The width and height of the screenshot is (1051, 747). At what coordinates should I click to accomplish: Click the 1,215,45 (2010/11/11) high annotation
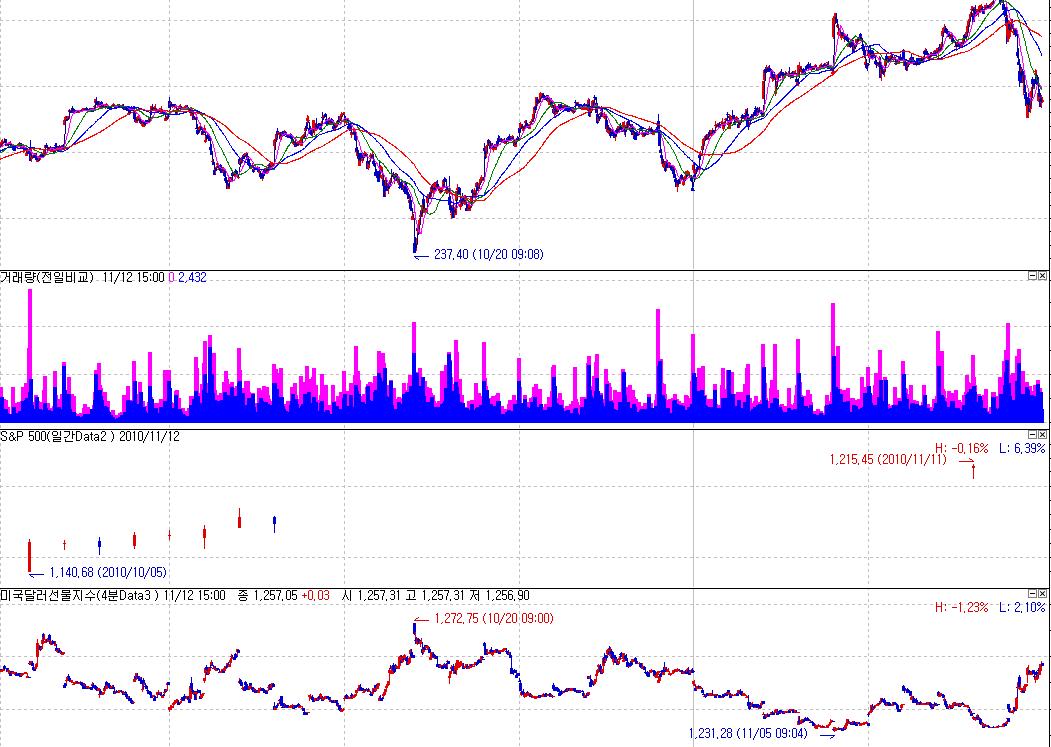(887, 460)
